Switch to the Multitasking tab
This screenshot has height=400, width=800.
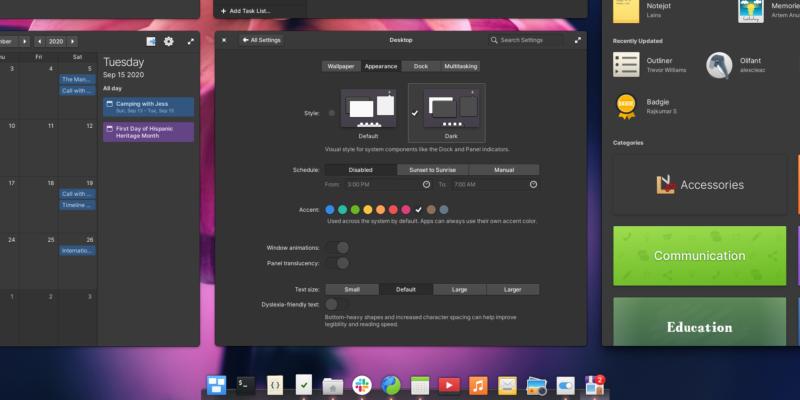460,66
